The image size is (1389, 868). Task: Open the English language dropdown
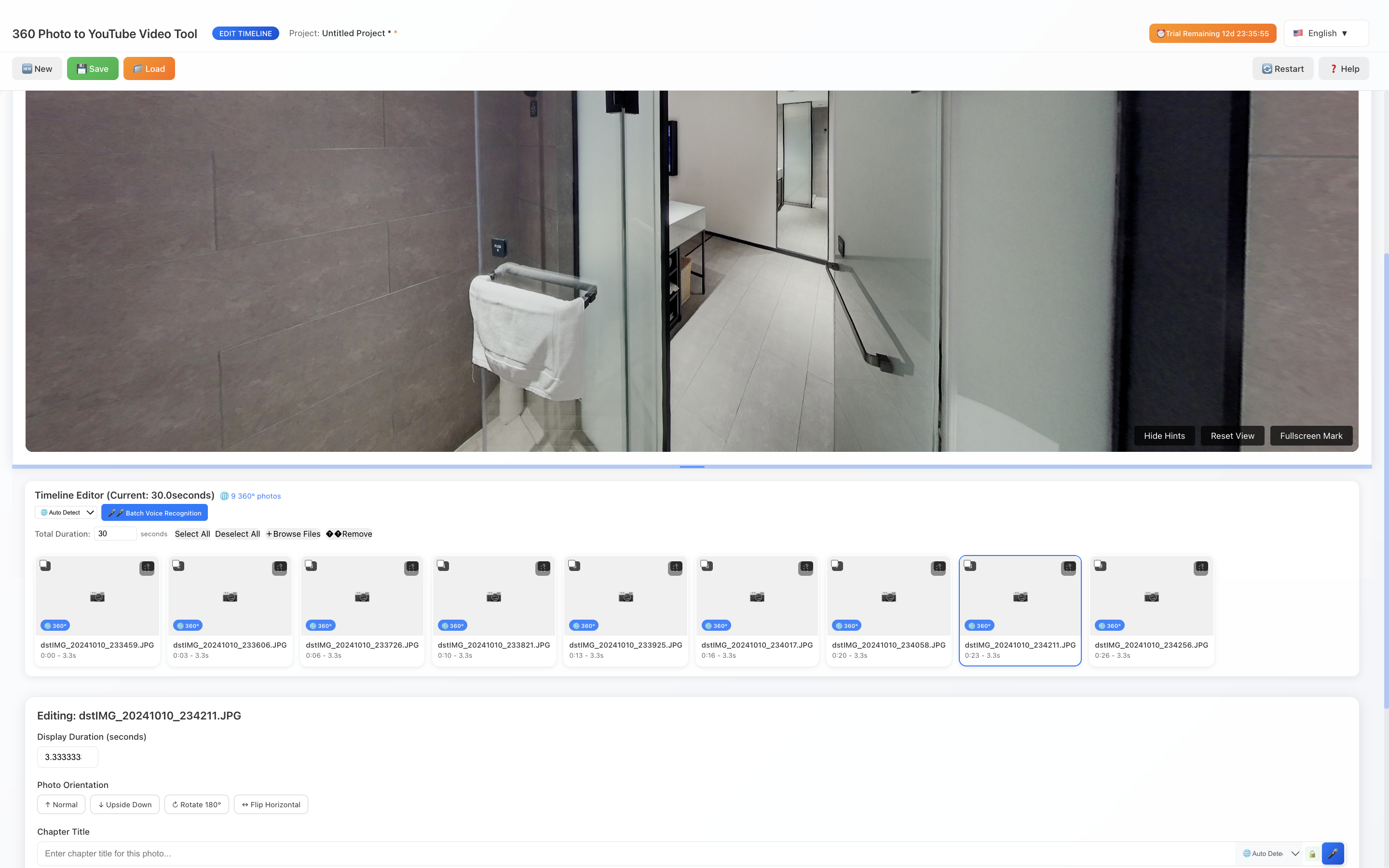click(x=1326, y=33)
